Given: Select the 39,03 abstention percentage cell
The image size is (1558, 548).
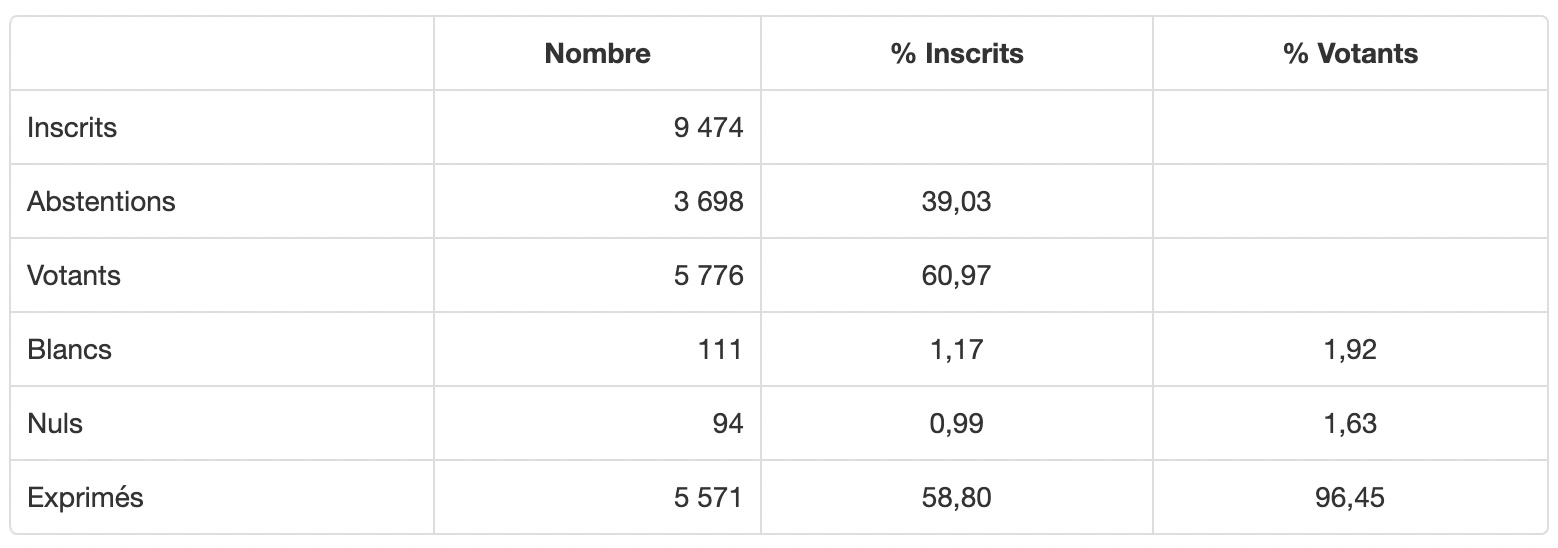Looking at the screenshot, I should pos(956,202).
